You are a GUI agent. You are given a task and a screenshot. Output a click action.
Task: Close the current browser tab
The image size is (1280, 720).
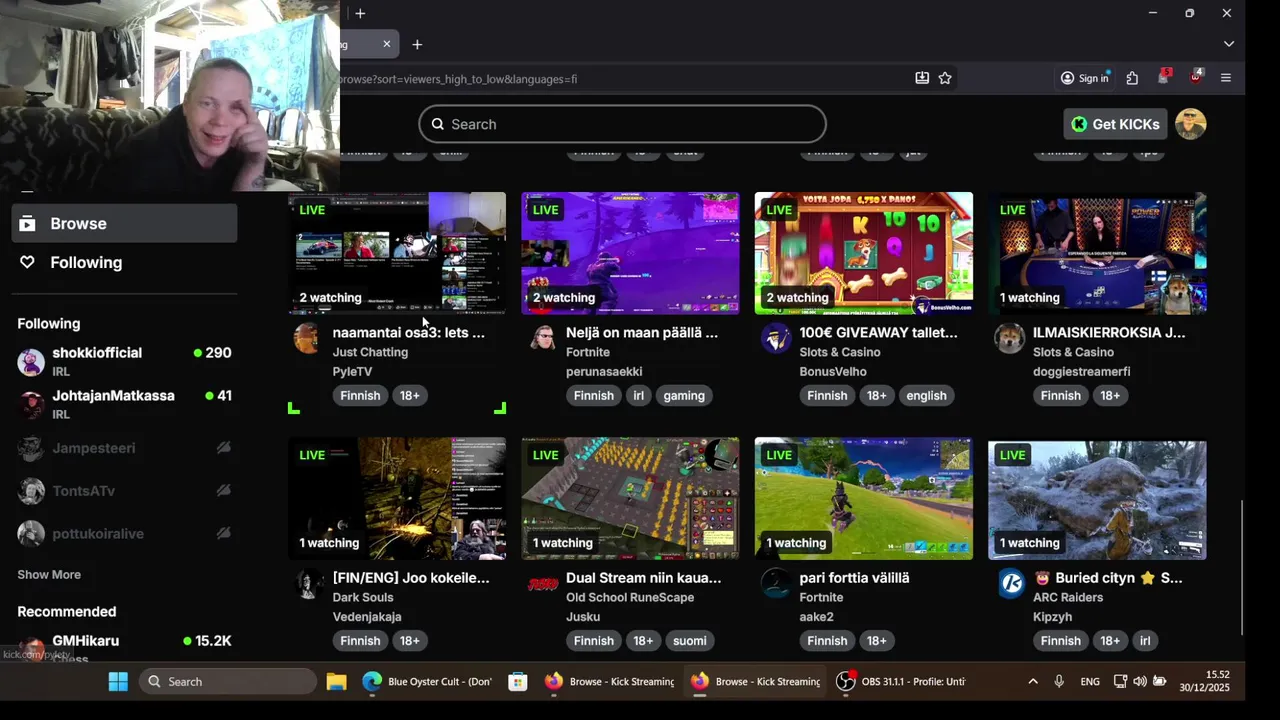tap(387, 44)
